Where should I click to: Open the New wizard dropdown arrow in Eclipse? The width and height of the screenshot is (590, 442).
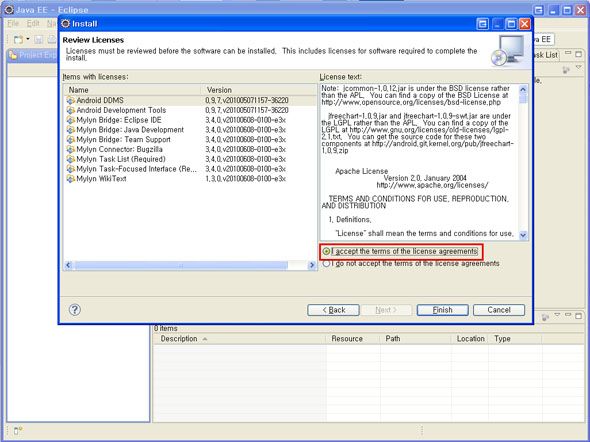click(x=28, y=39)
